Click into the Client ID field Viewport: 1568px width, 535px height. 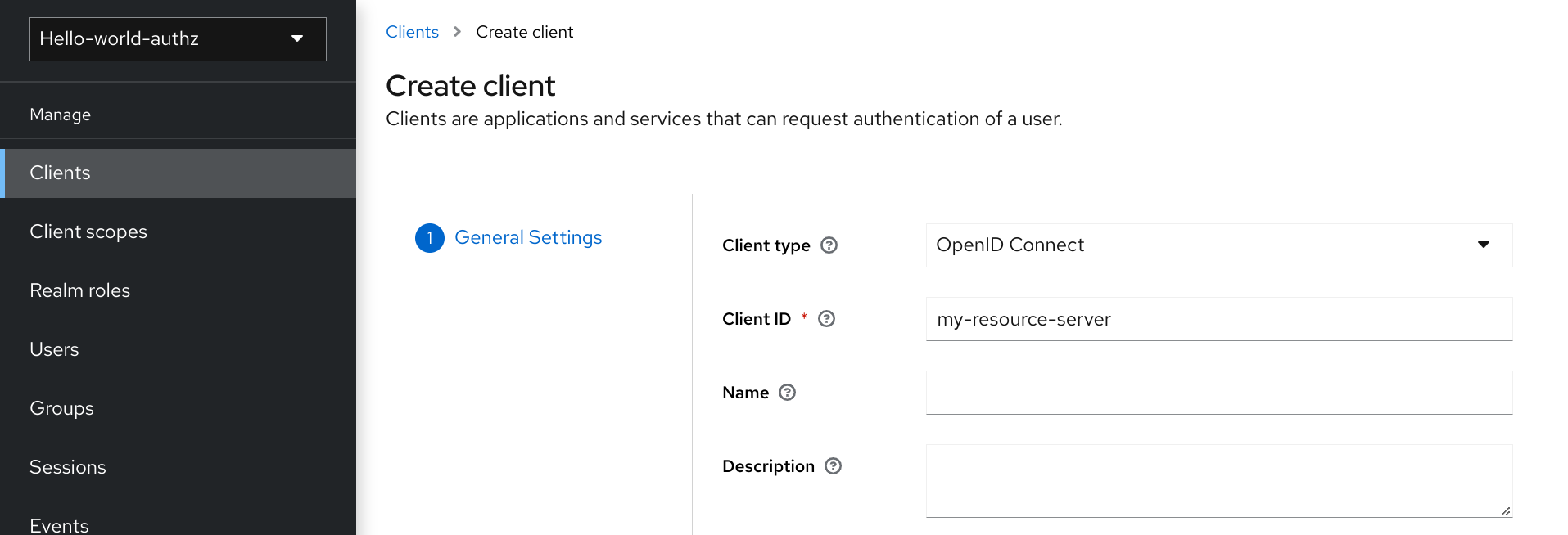tap(1218, 319)
